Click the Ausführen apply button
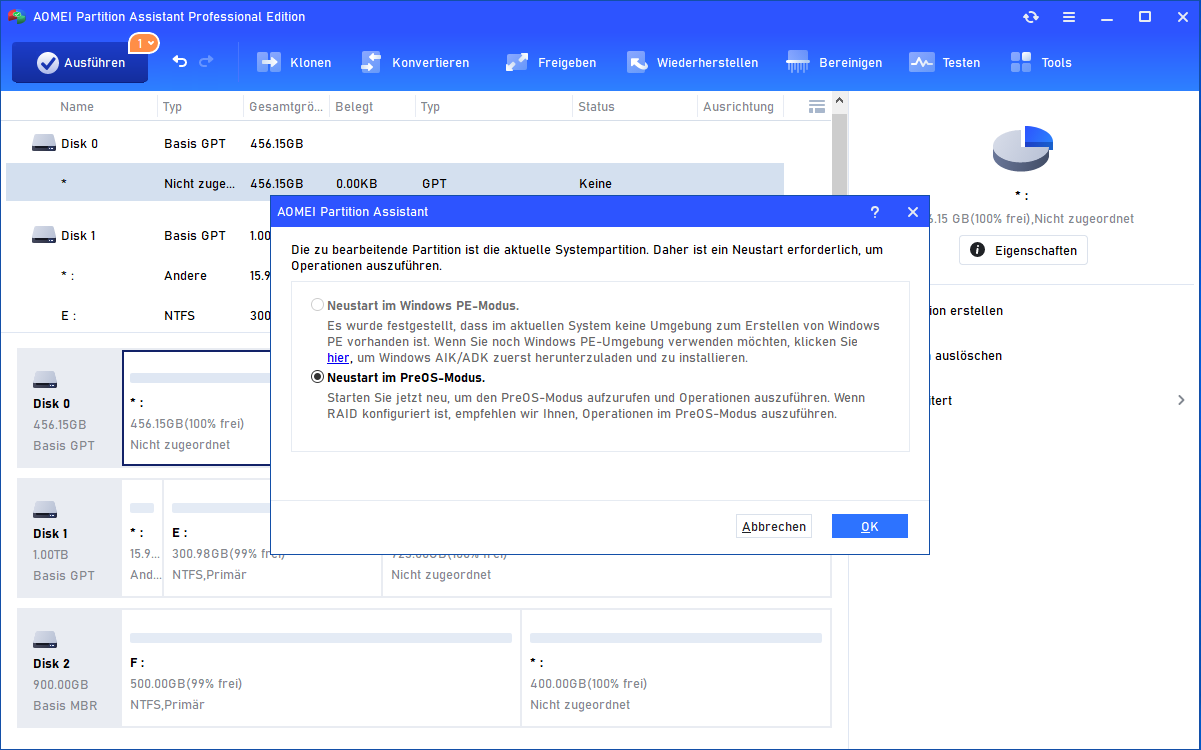This screenshot has width=1201, height=750. point(80,62)
